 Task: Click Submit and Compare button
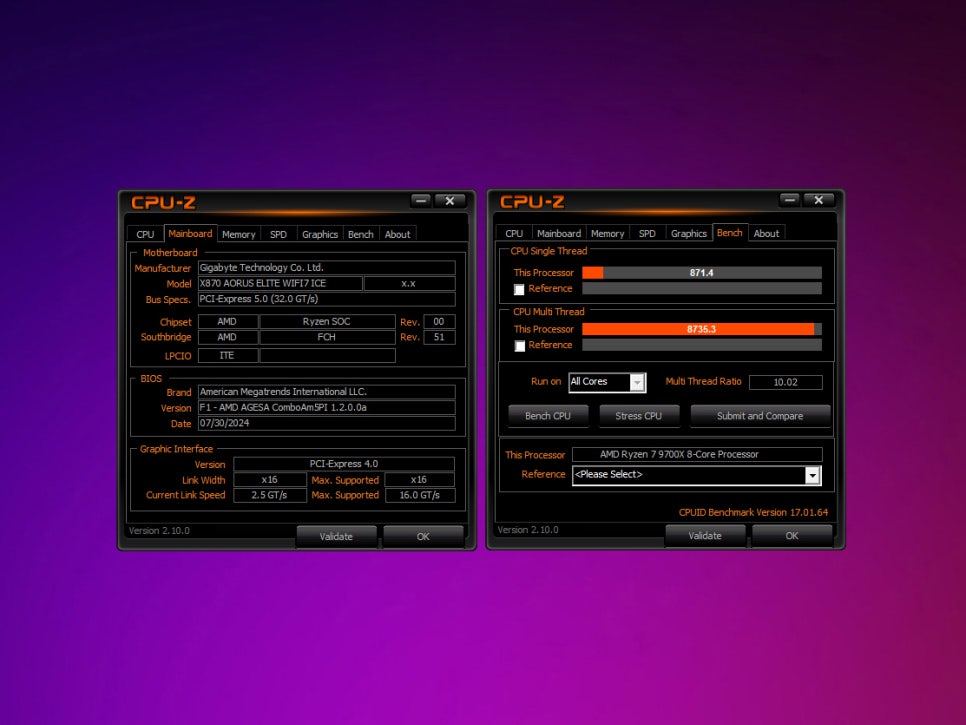pyautogui.click(x=760, y=416)
